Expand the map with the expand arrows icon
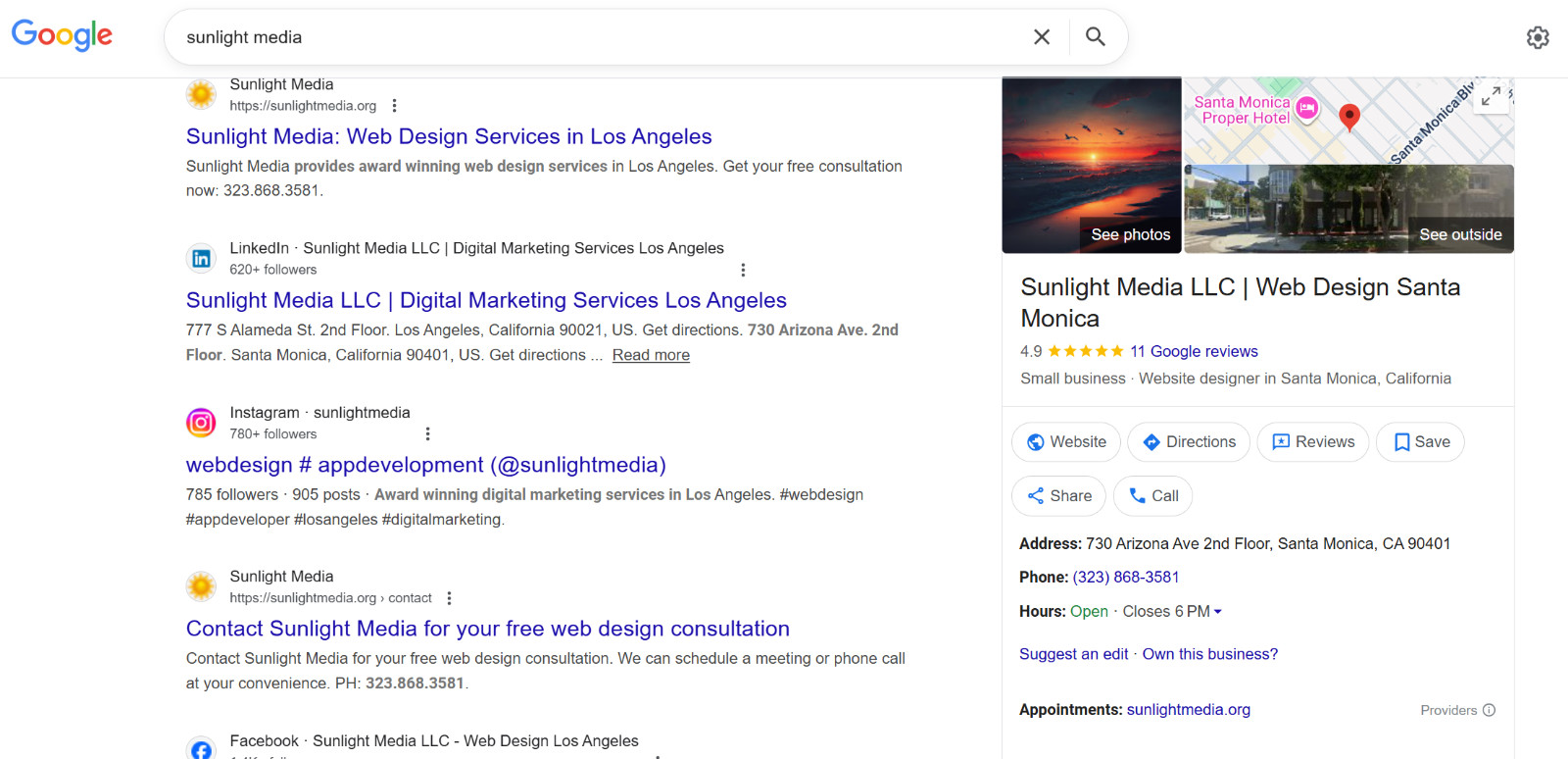The height and width of the screenshot is (759, 1568). point(1492,96)
